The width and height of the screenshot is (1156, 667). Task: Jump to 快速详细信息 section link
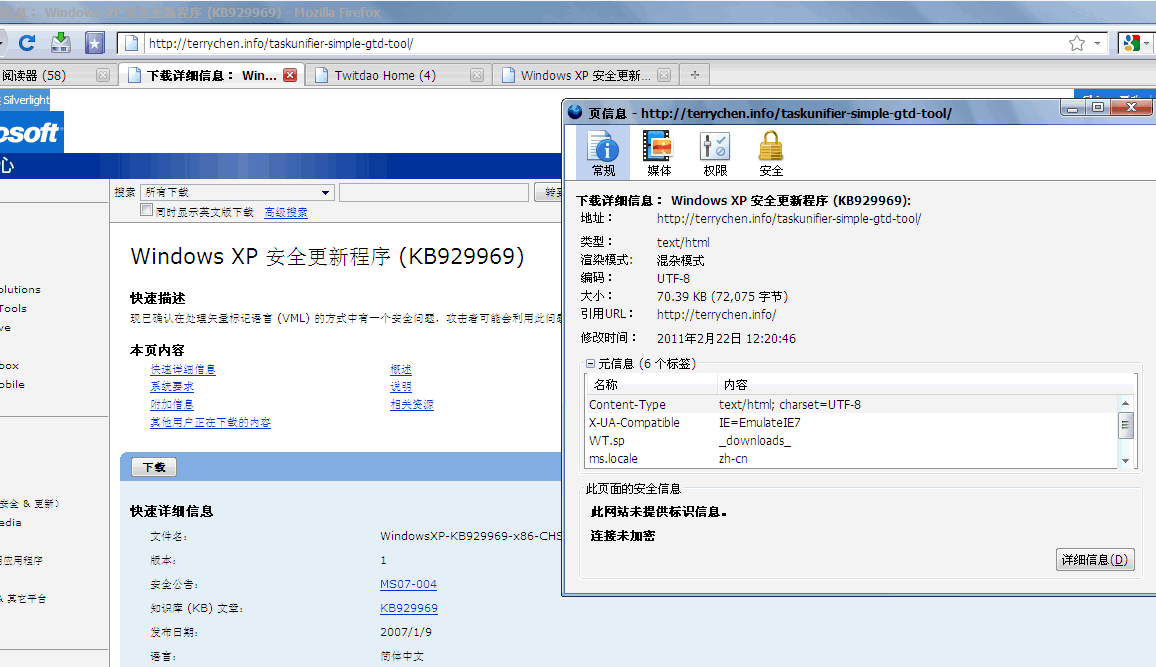point(183,369)
